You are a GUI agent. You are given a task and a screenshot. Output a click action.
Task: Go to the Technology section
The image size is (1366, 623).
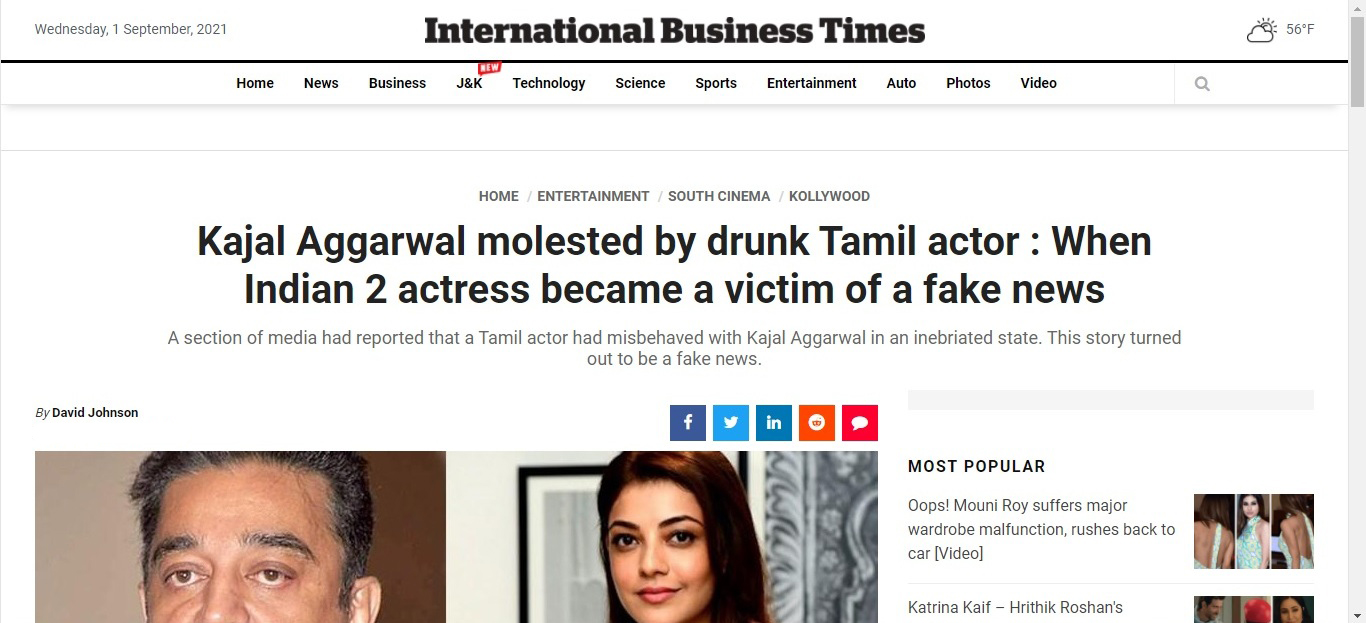[549, 83]
